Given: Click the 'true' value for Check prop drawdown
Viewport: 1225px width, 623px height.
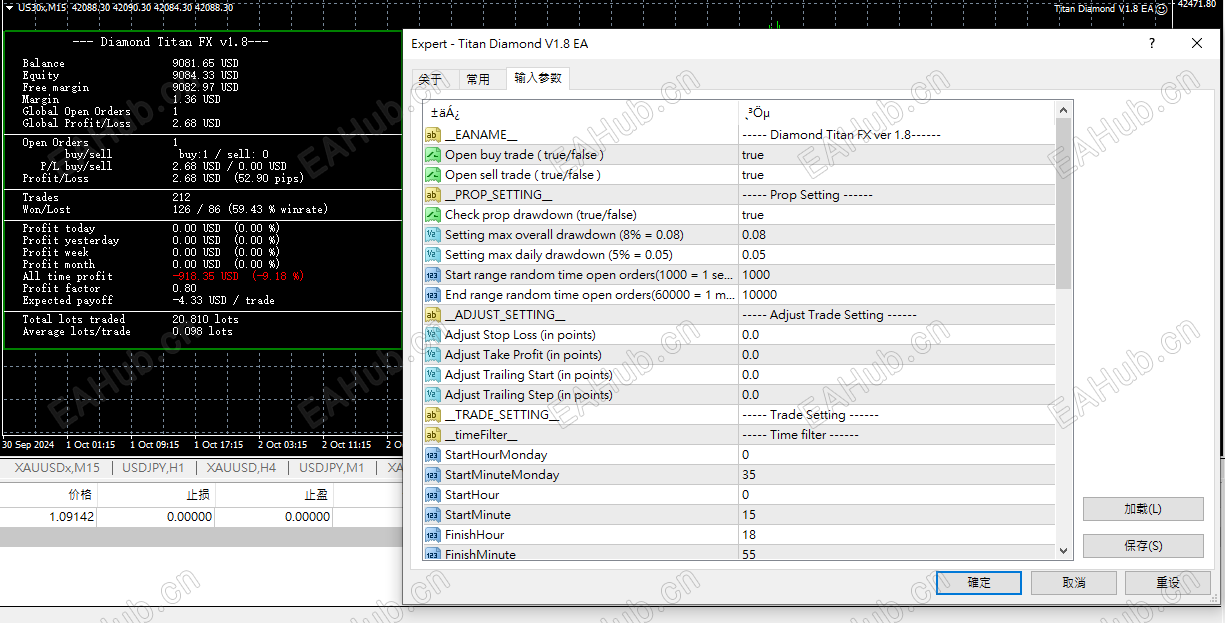Looking at the screenshot, I should point(753,215).
